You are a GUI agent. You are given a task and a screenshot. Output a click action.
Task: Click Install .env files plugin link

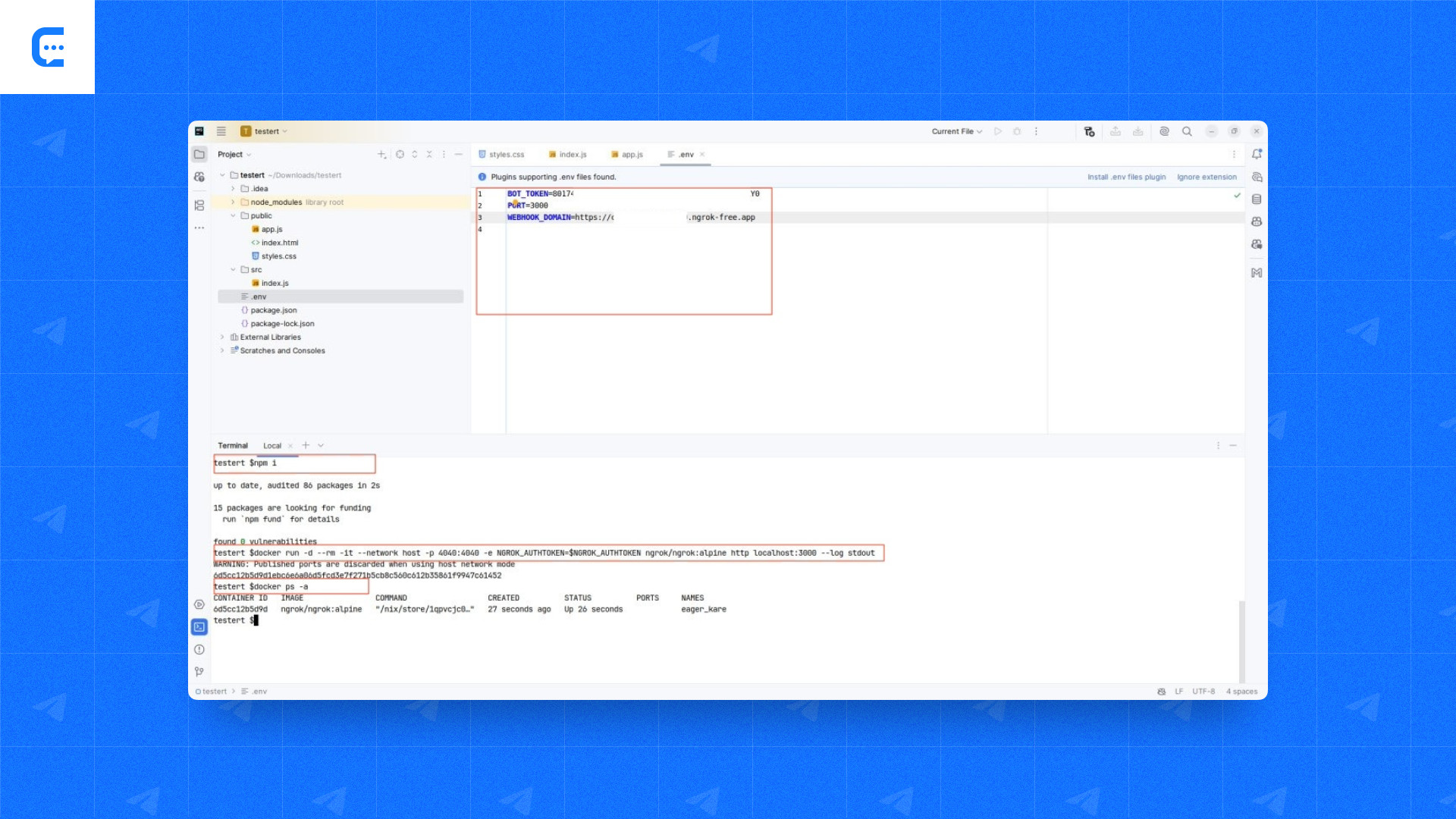pos(1126,177)
